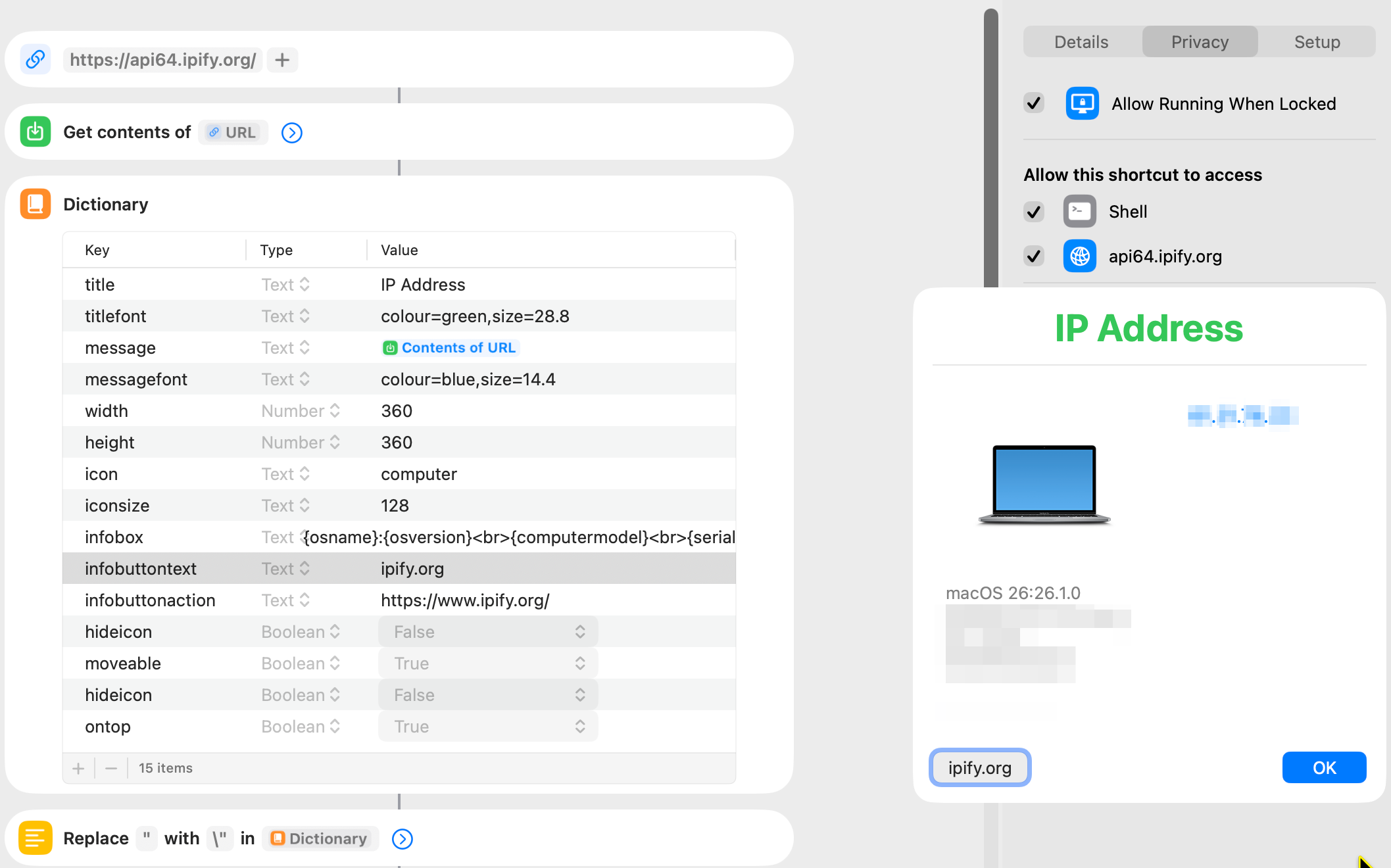This screenshot has height=868, width=1391.
Task: Uncheck Allow Running When Locked checkbox
Action: [x=1034, y=103]
